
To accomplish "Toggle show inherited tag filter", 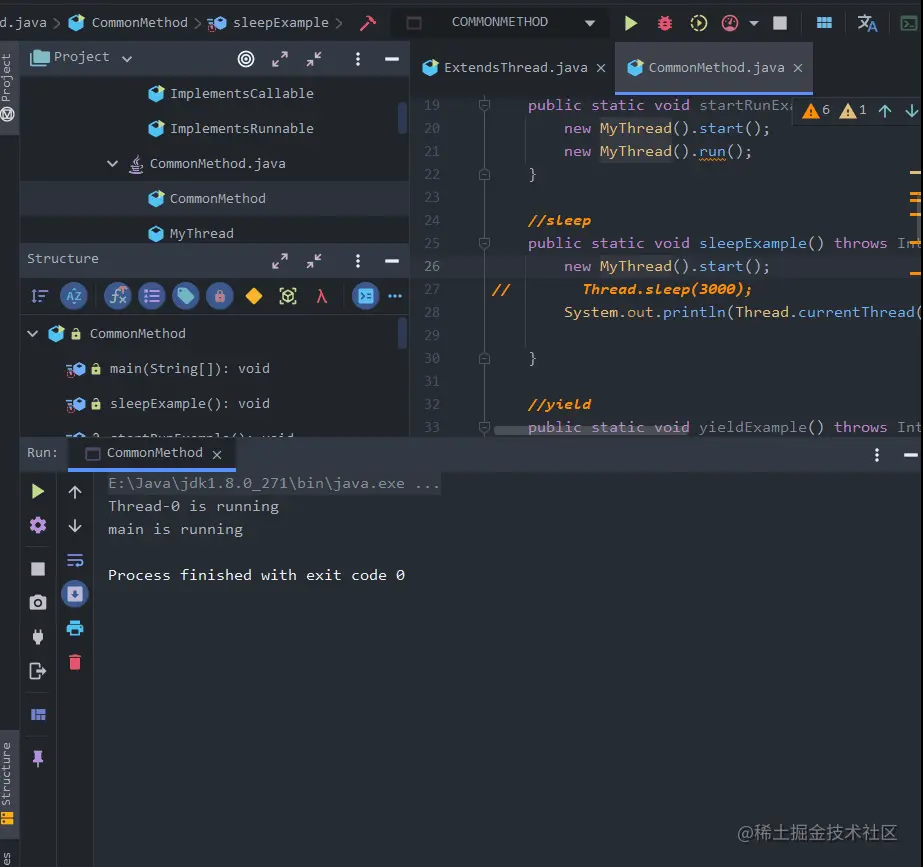I will click(186, 296).
